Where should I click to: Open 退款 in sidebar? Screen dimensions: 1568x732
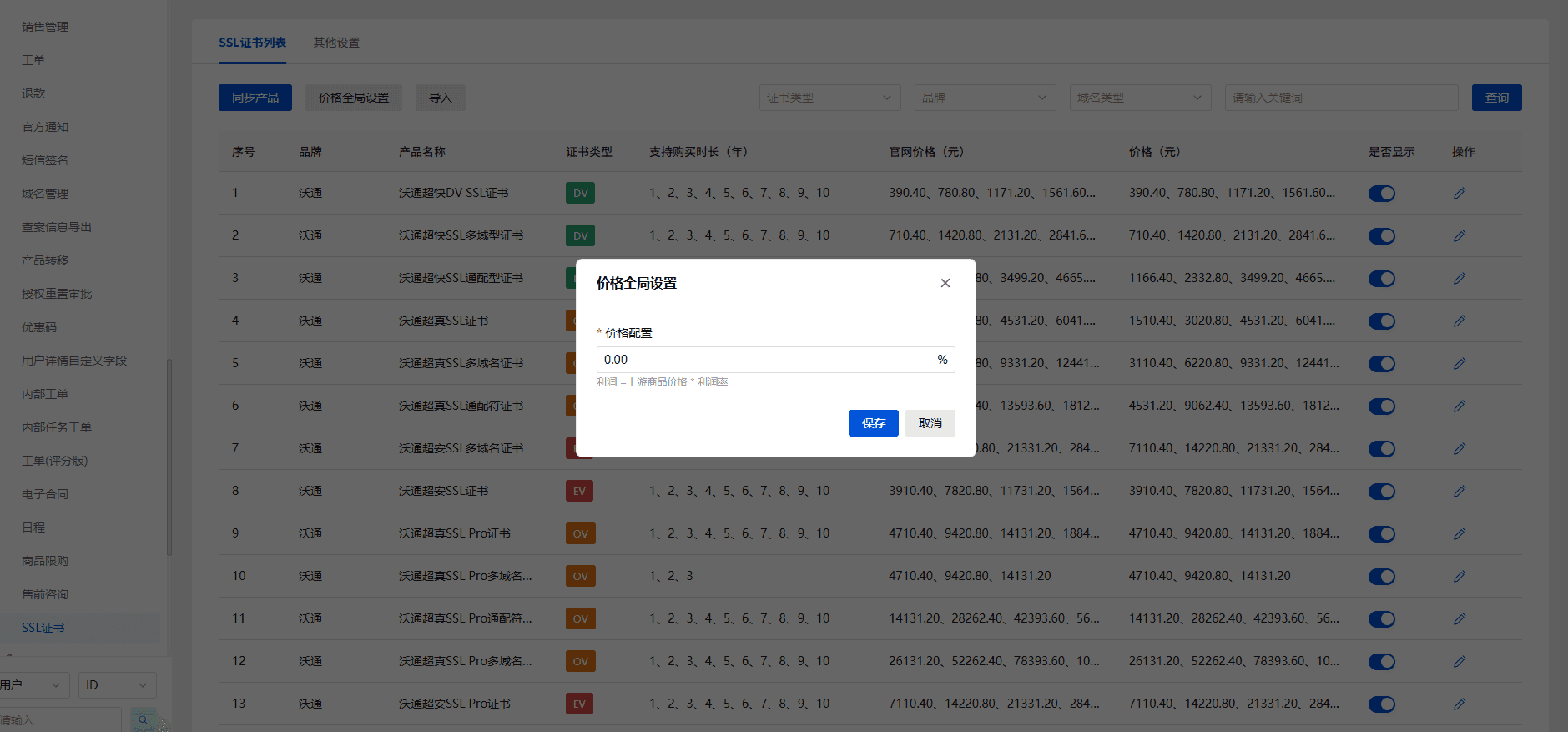pyautogui.click(x=33, y=93)
